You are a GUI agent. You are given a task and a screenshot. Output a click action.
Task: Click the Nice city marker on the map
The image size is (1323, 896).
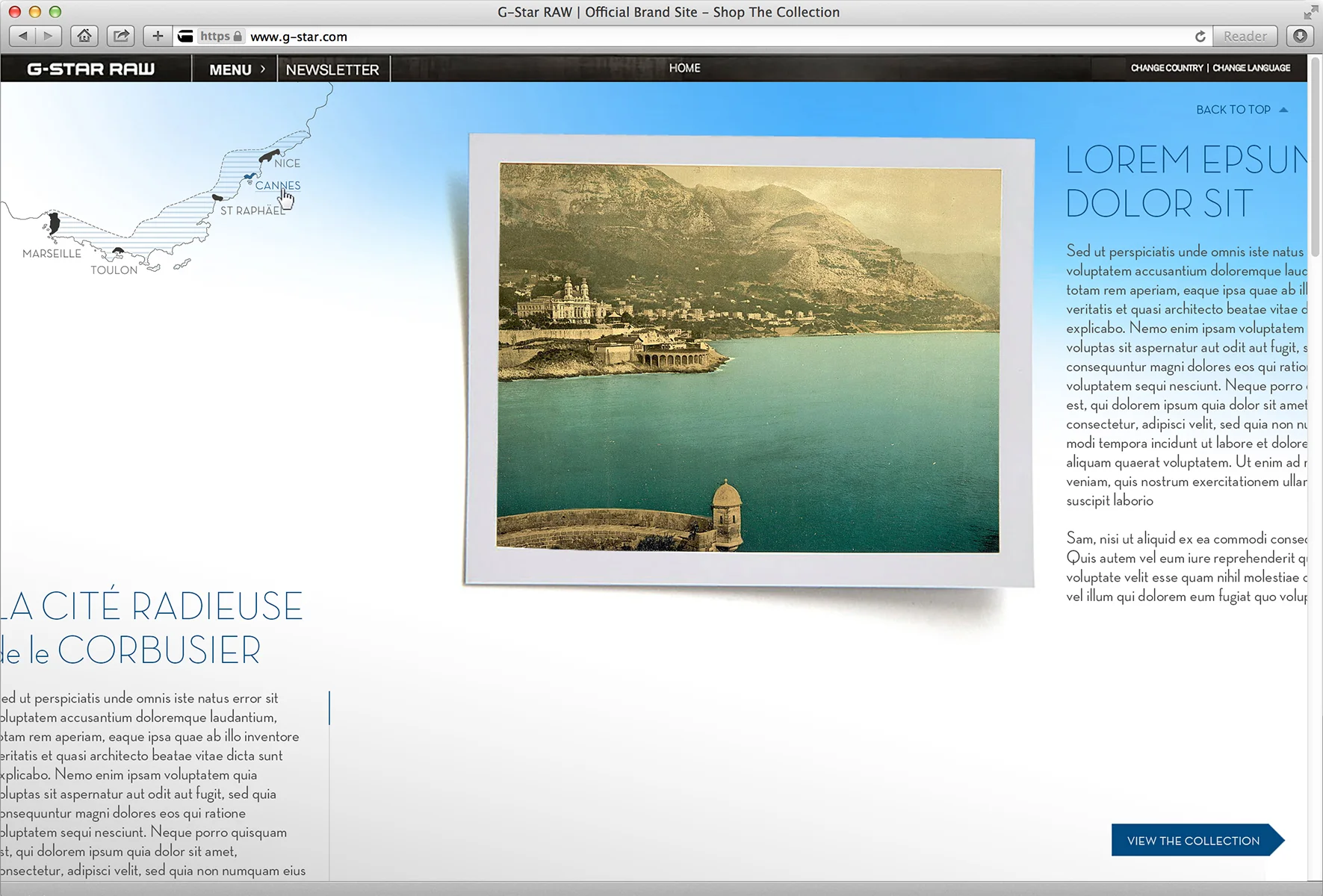(x=269, y=156)
